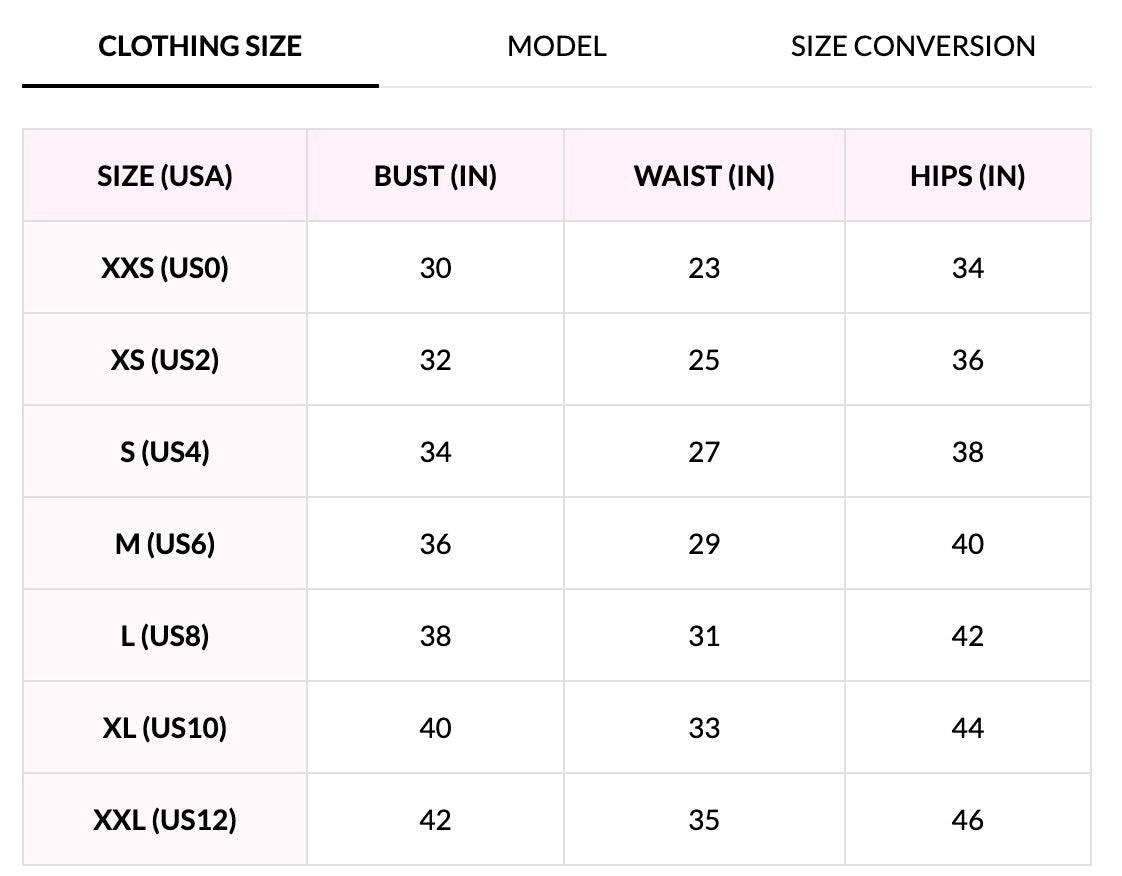Click the BUST (IN) column header

[x=435, y=176]
